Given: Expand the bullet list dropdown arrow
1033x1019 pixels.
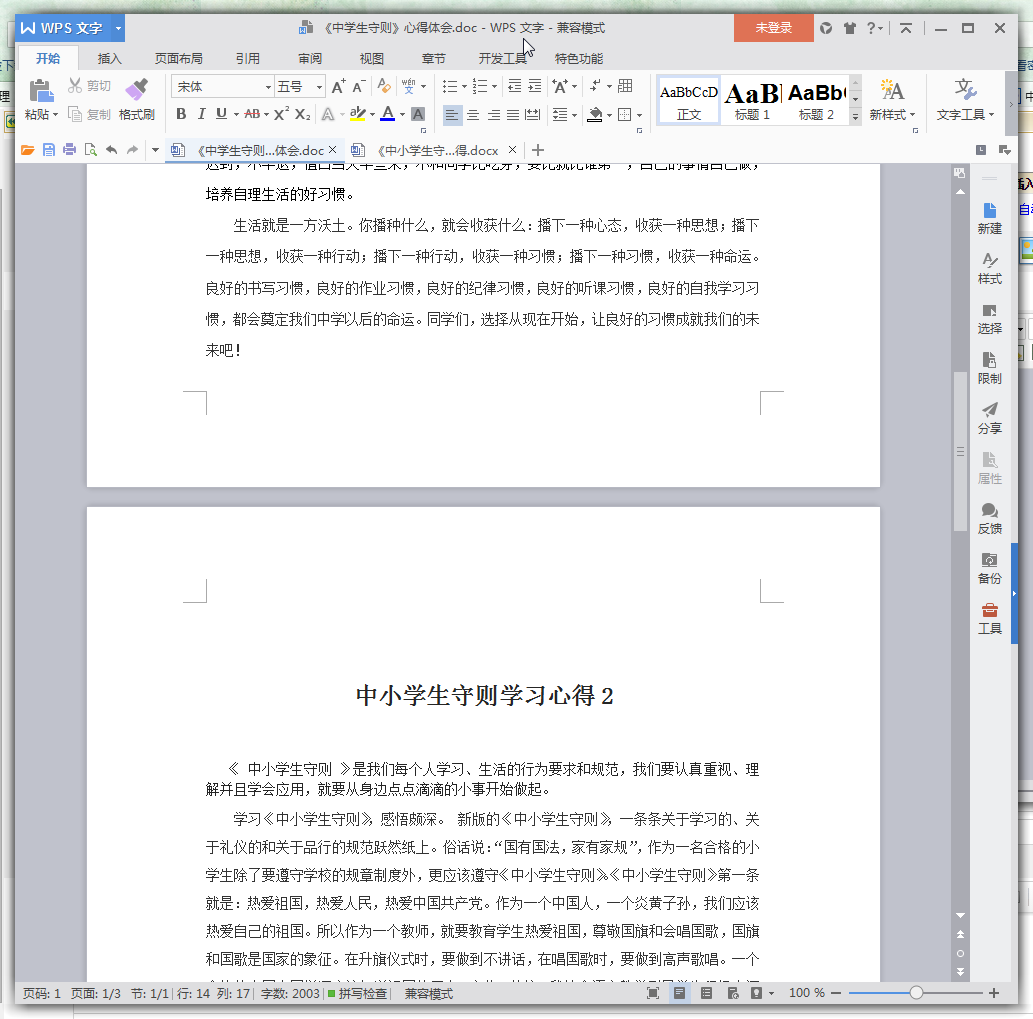Looking at the screenshot, I should pyautogui.click(x=464, y=86).
